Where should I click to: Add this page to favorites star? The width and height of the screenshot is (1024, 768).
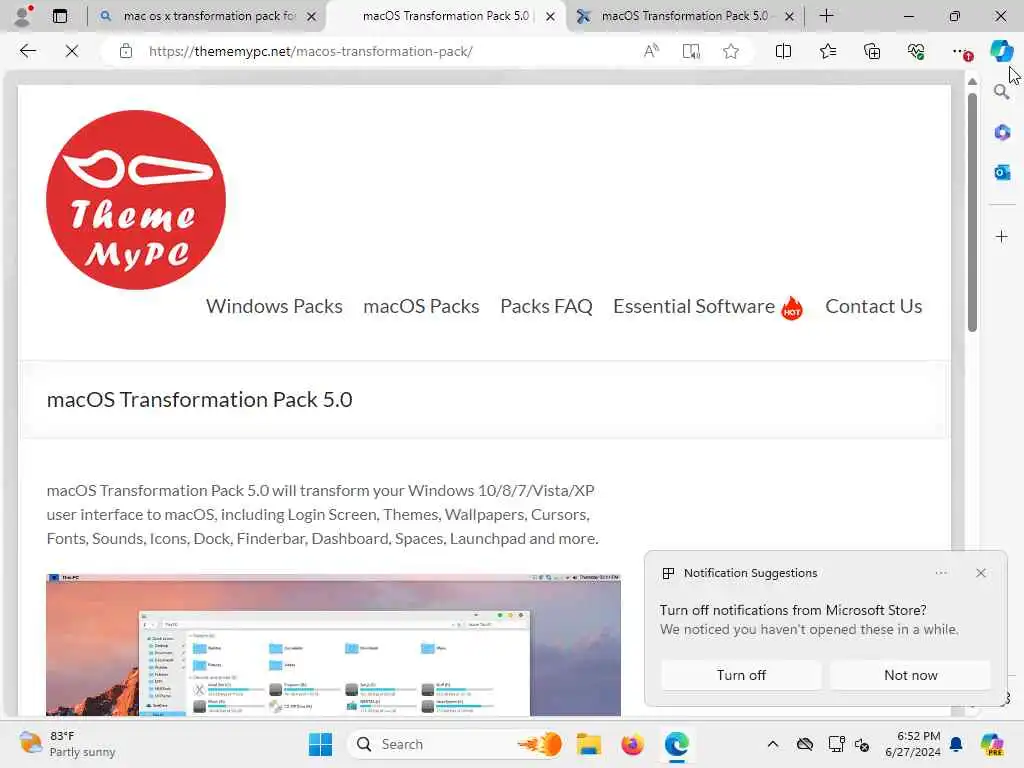point(731,51)
